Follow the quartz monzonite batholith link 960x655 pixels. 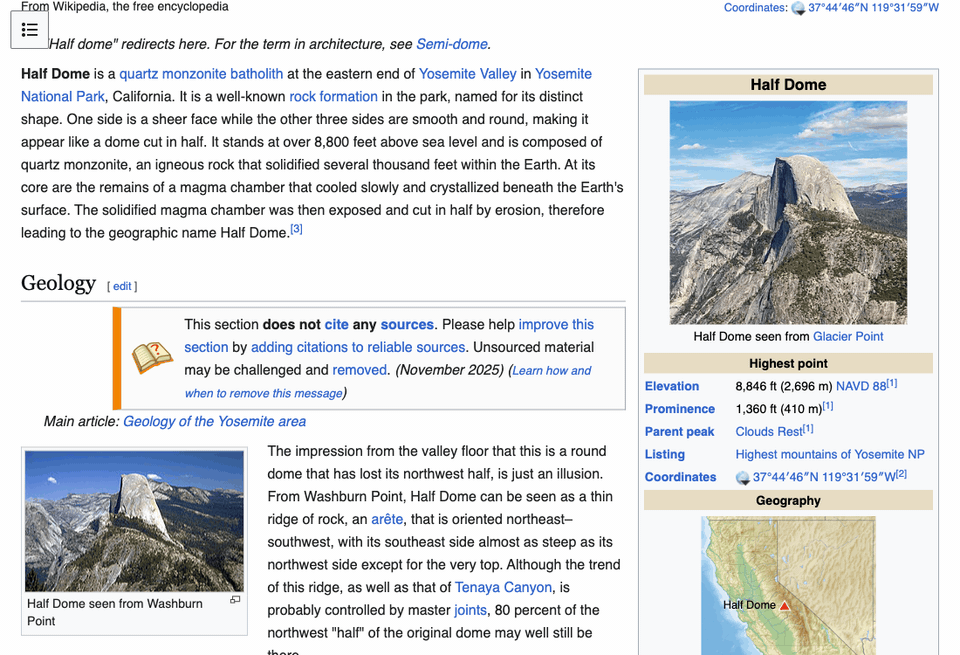pos(201,73)
